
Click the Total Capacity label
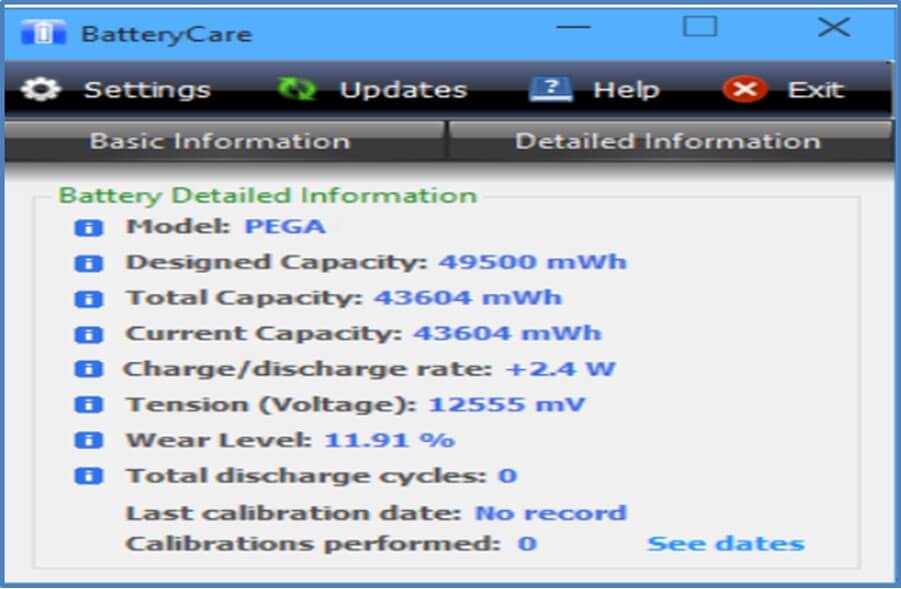(x=244, y=298)
